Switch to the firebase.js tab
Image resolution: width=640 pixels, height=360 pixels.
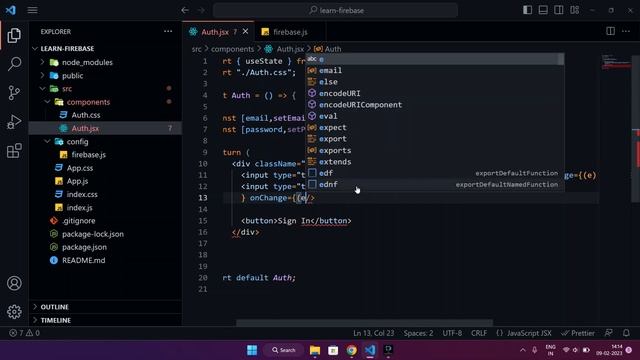coord(290,32)
